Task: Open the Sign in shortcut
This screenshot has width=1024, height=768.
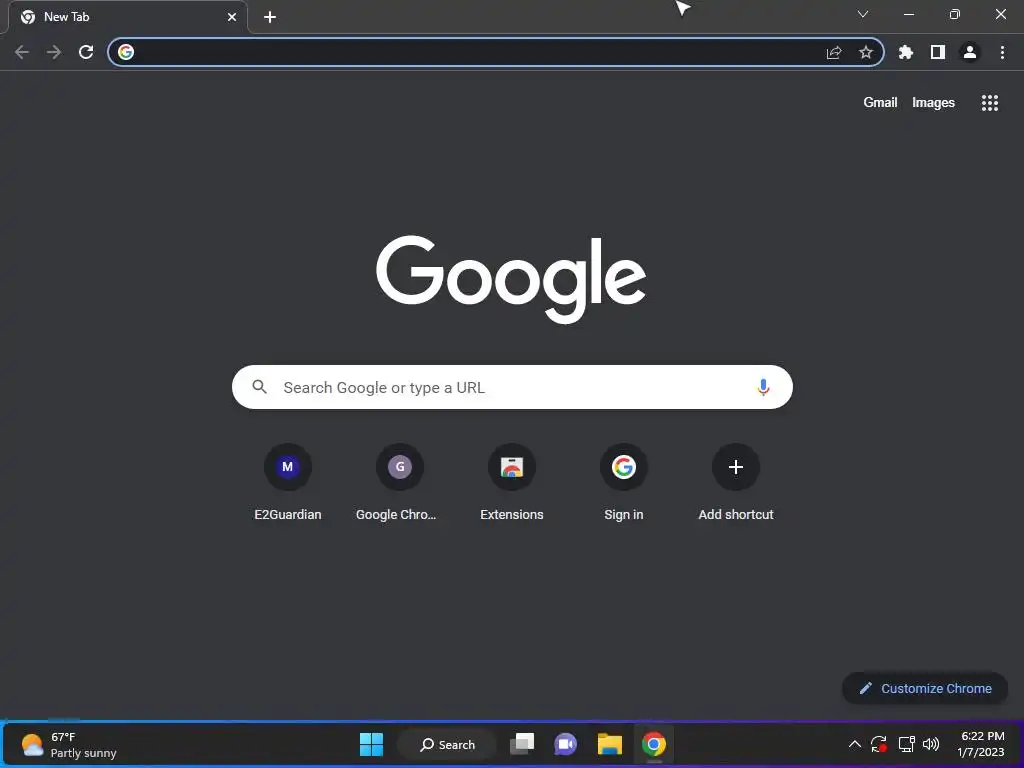Action: 624,483
